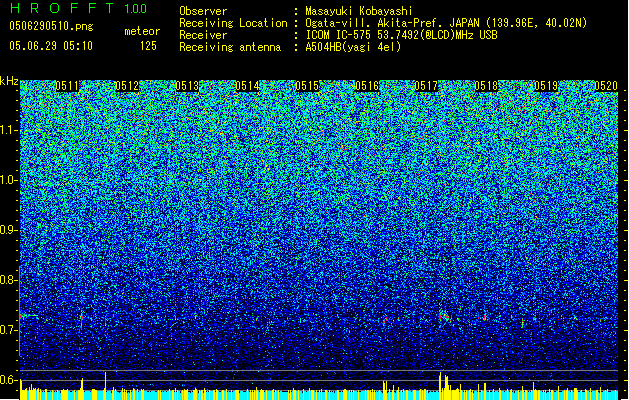Click the 0515 time marker

(307, 86)
